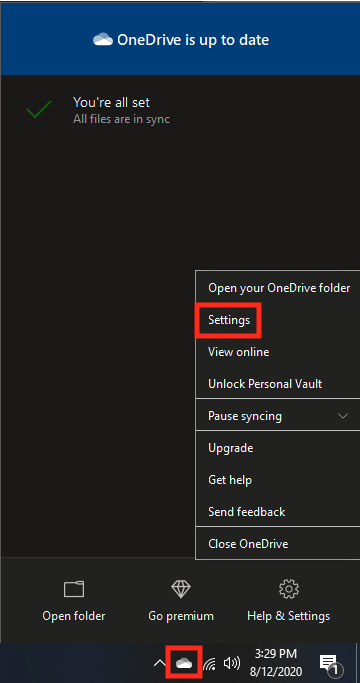This screenshot has height=683, width=360.
Task: Open the Action Center notification icon
Action: pos(330,665)
